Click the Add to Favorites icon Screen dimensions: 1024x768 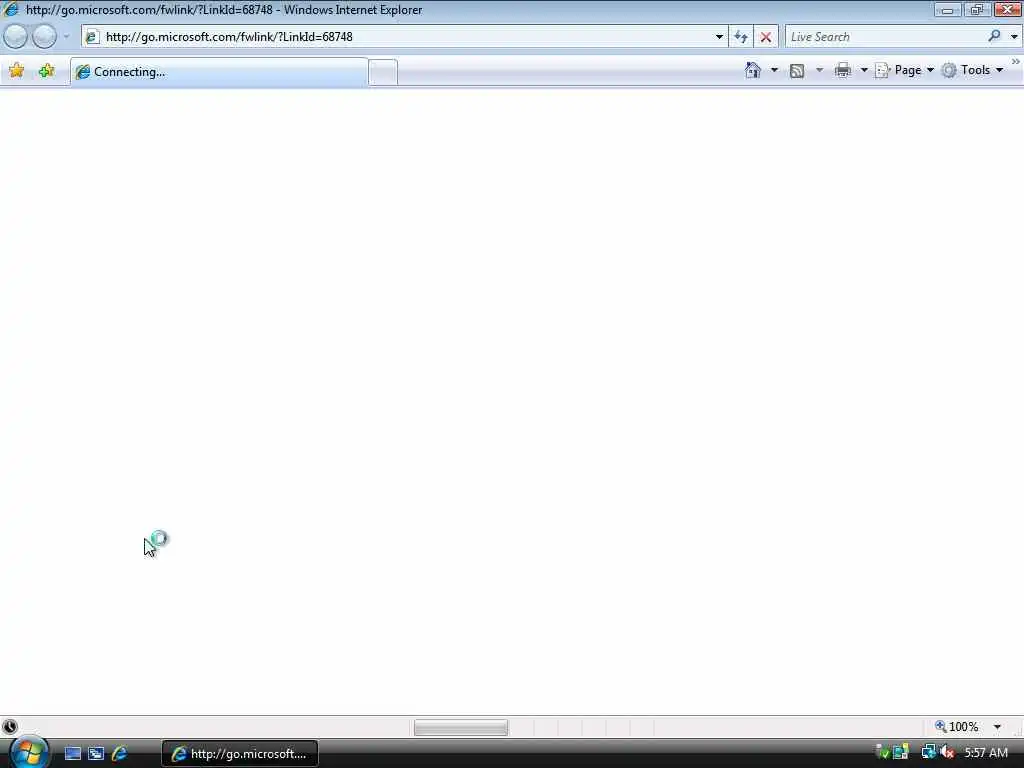[x=46, y=71]
